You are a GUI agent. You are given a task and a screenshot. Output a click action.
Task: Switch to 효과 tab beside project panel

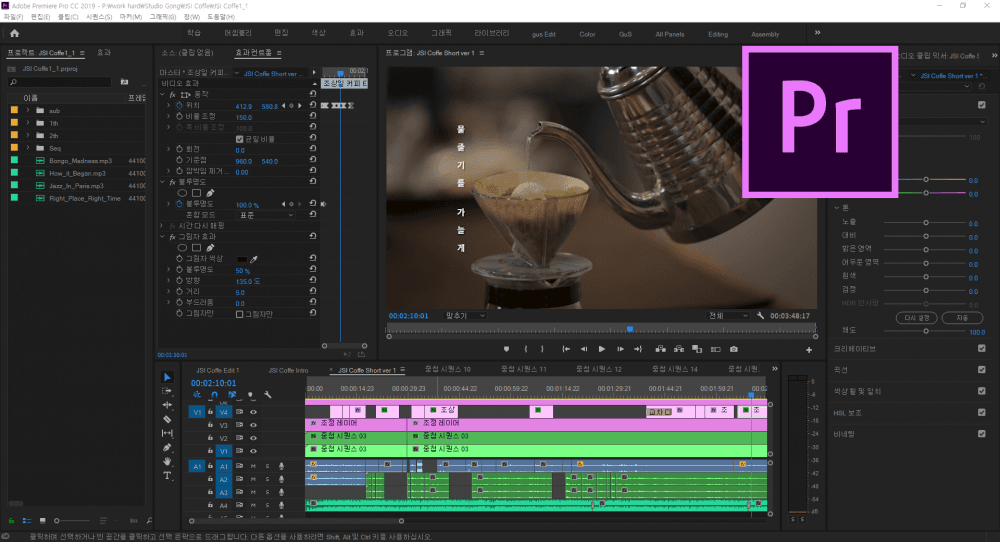[x=104, y=53]
